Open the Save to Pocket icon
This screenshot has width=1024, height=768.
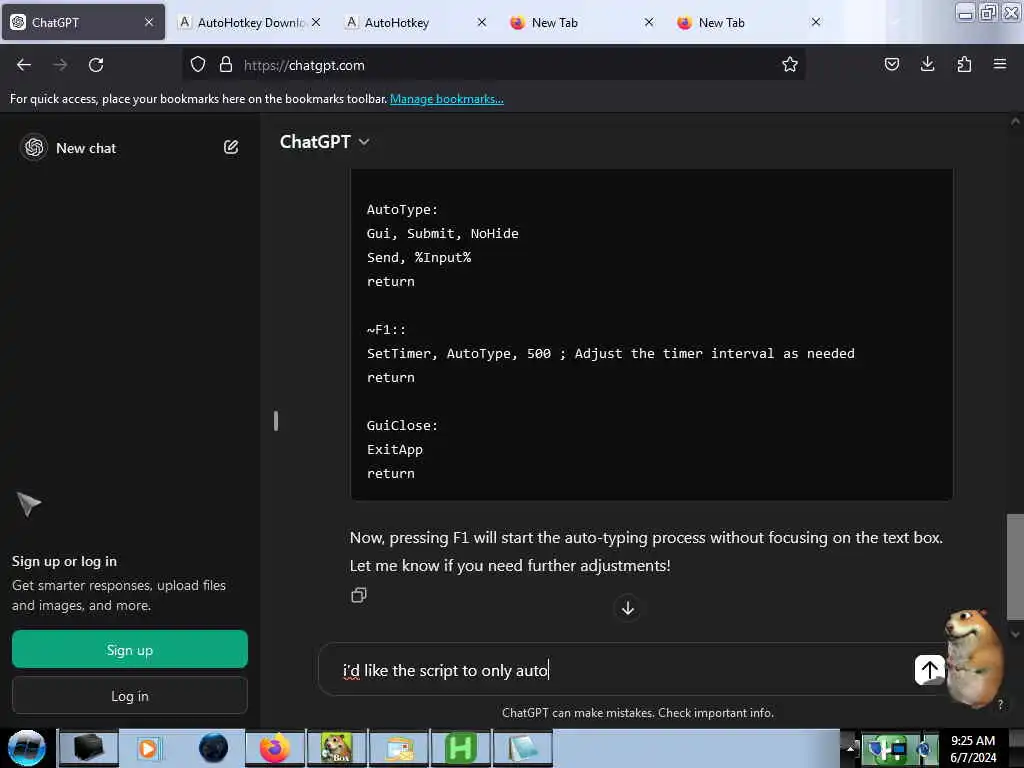click(x=891, y=65)
